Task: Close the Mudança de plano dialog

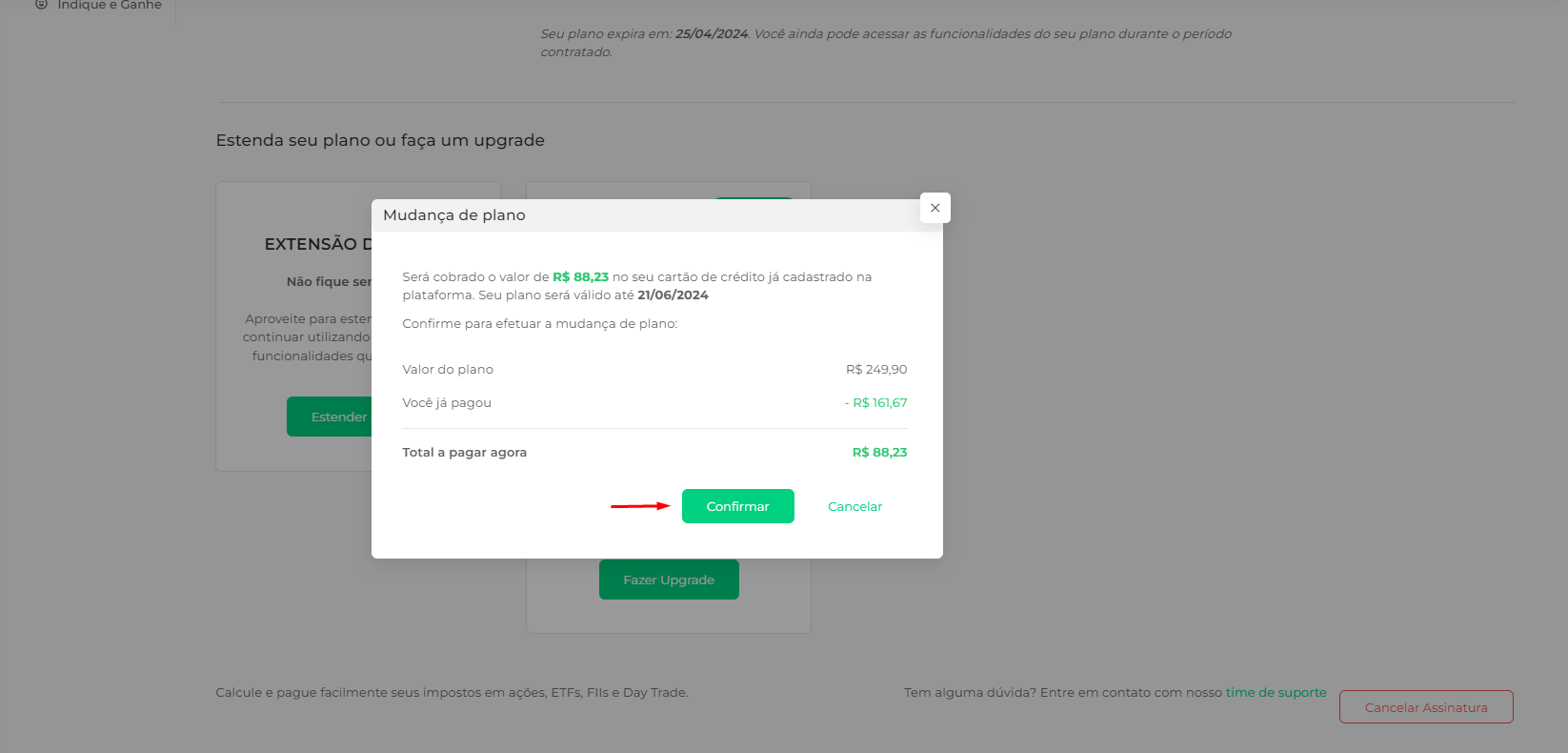Action: (x=935, y=208)
